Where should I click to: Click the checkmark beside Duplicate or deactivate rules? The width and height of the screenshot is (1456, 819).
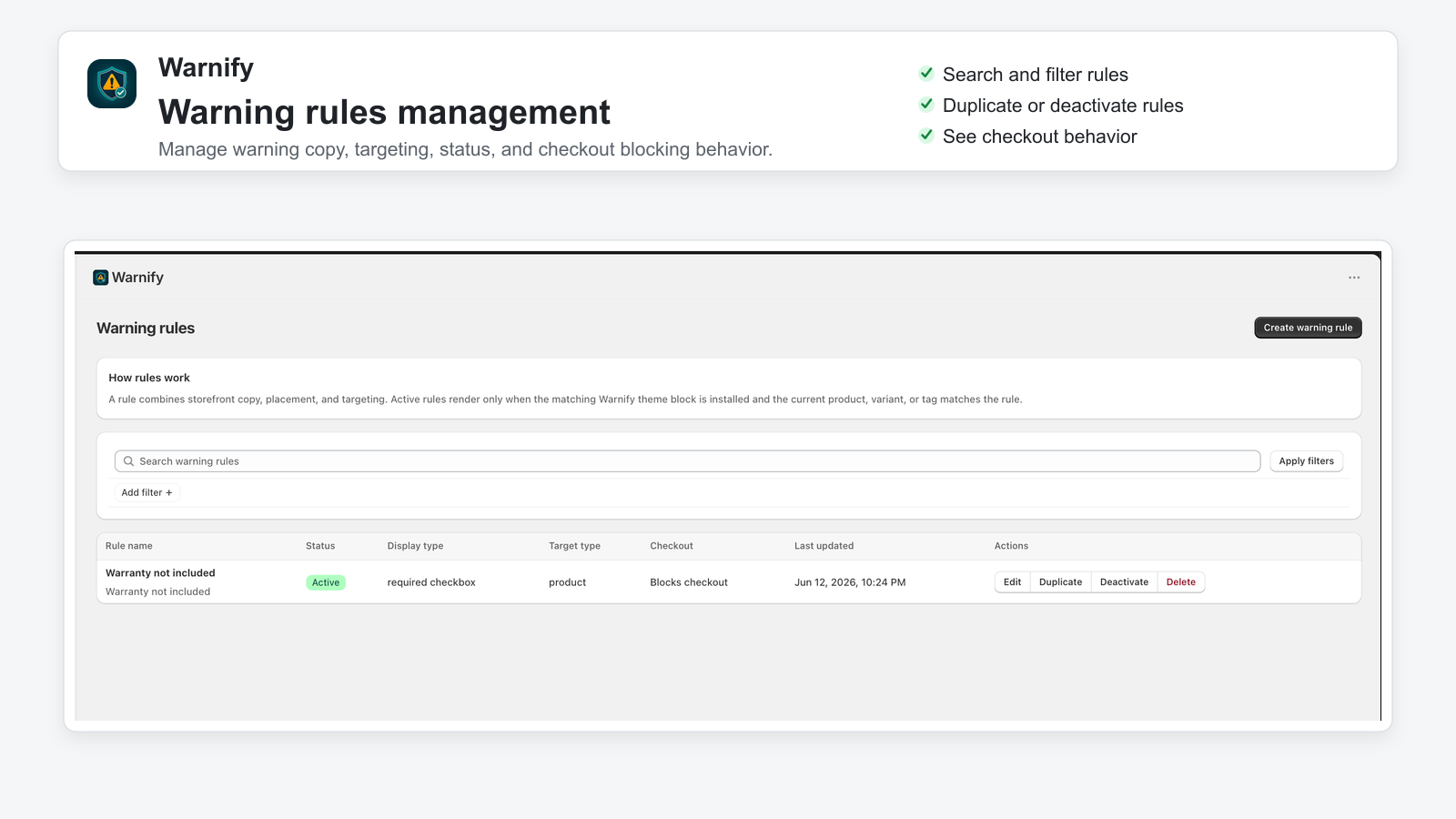pyautogui.click(x=926, y=105)
